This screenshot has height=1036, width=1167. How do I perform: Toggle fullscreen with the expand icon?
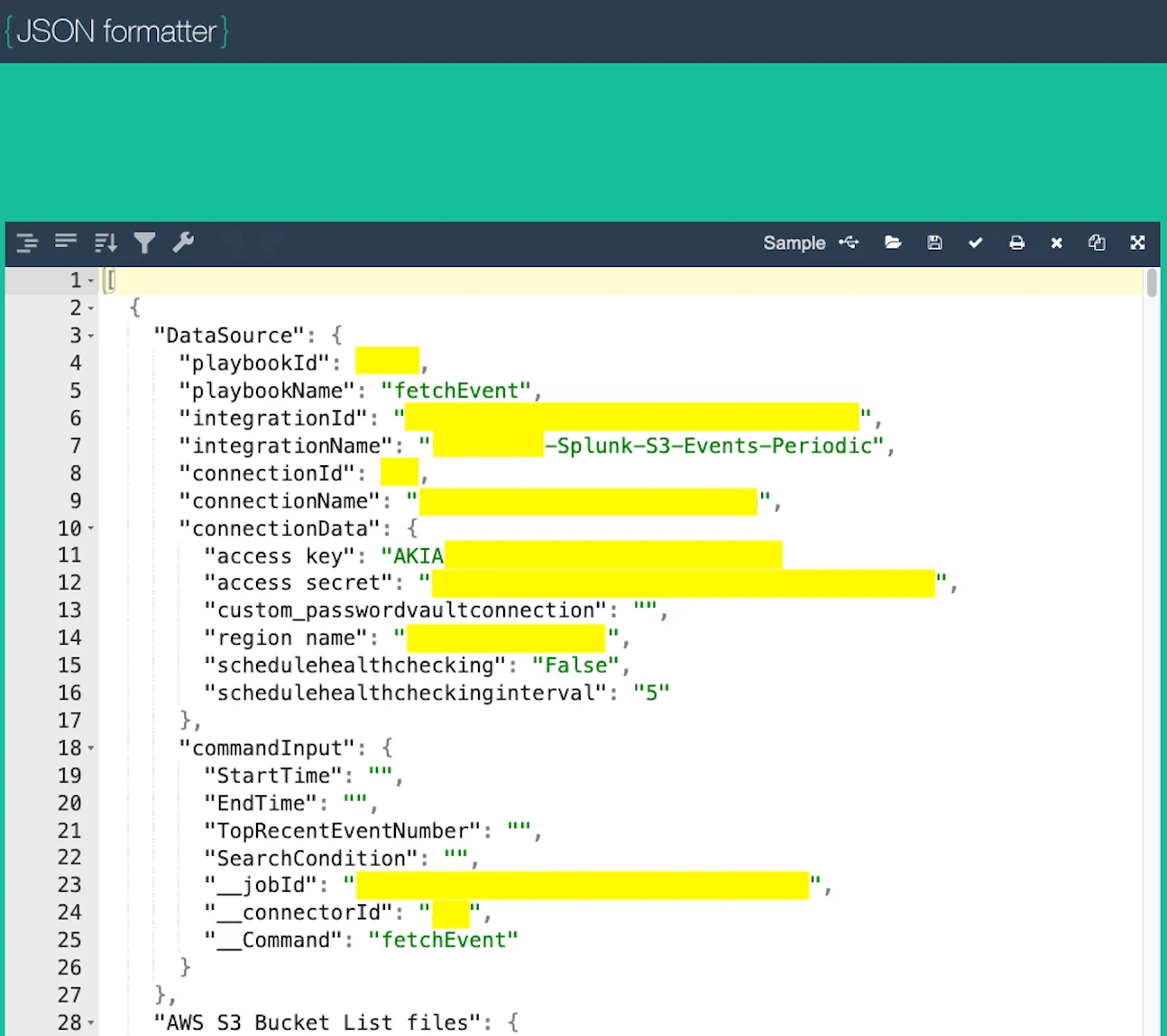(x=1137, y=243)
